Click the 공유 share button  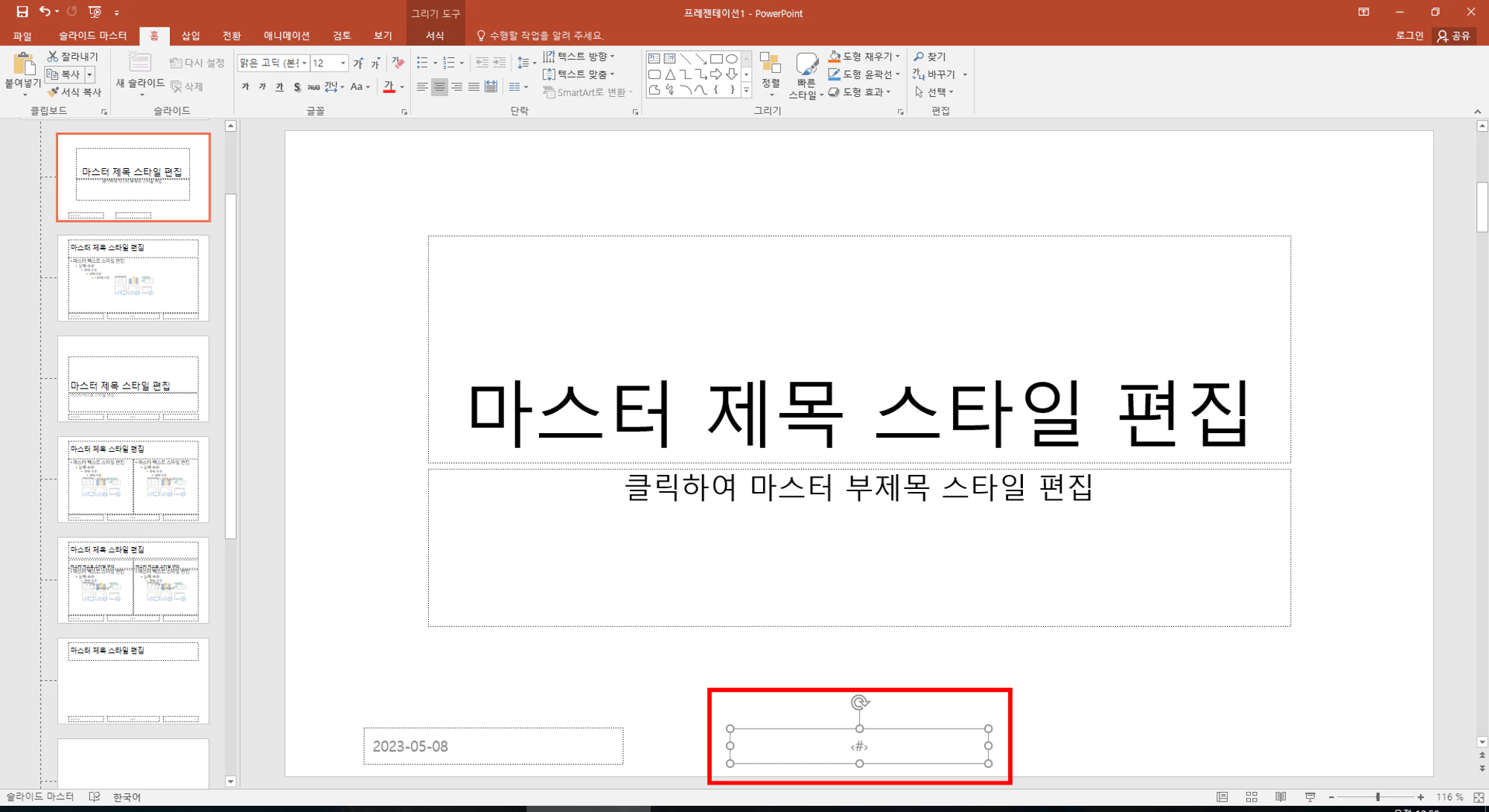(1453, 35)
